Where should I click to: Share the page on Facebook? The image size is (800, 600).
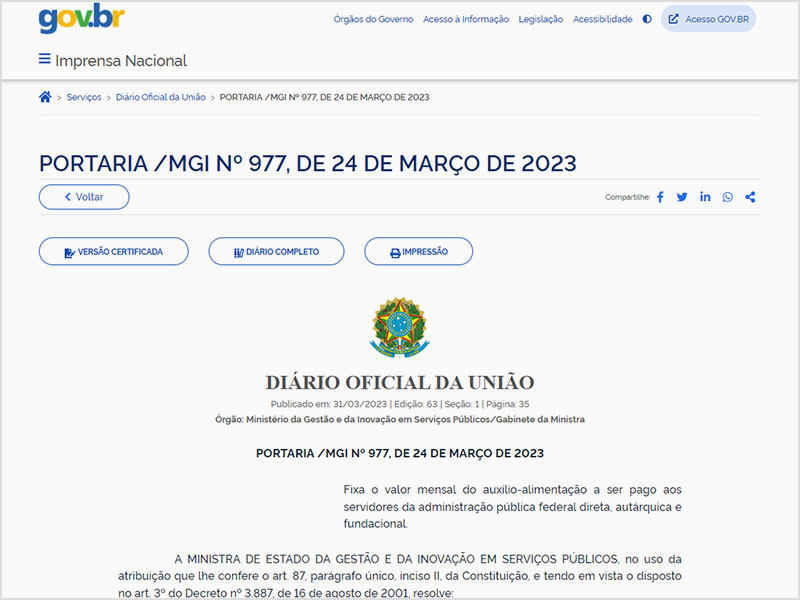click(660, 197)
